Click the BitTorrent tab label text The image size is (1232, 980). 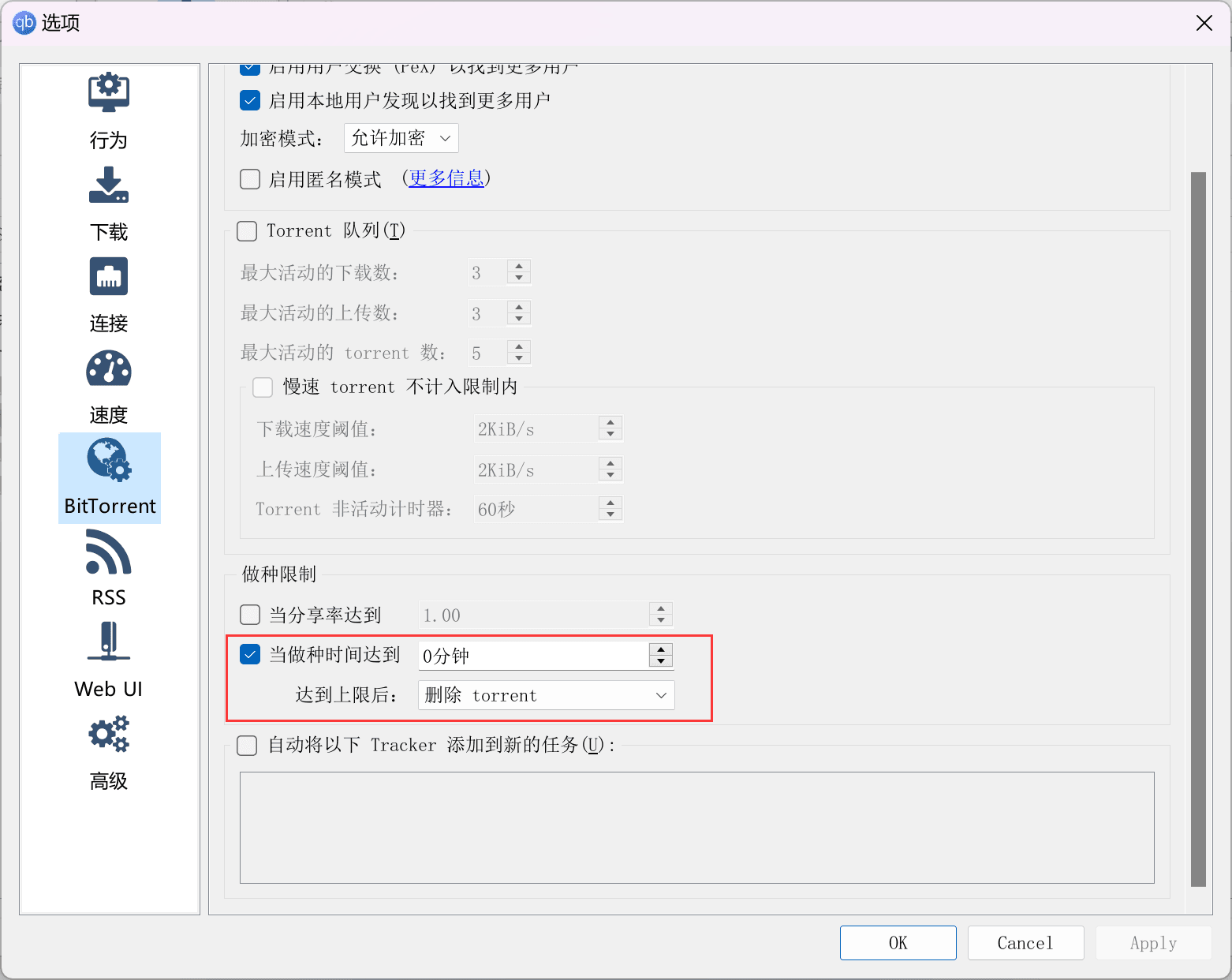pos(110,506)
